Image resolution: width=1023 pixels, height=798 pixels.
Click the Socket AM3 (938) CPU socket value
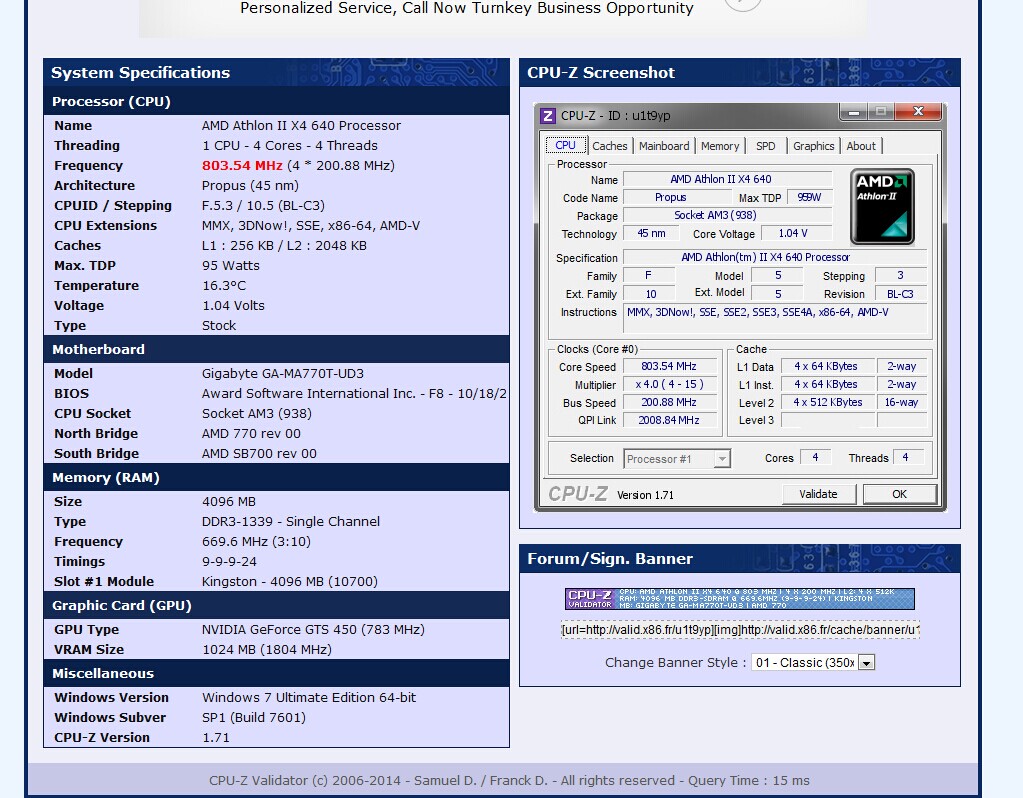pos(256,414)
